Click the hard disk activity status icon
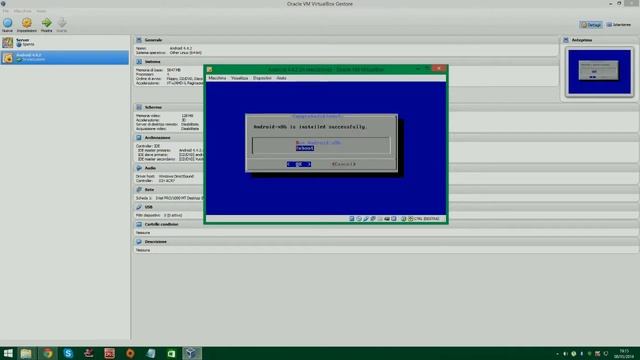The width and height of the screenshot is (640, 360). click(352, 219)
